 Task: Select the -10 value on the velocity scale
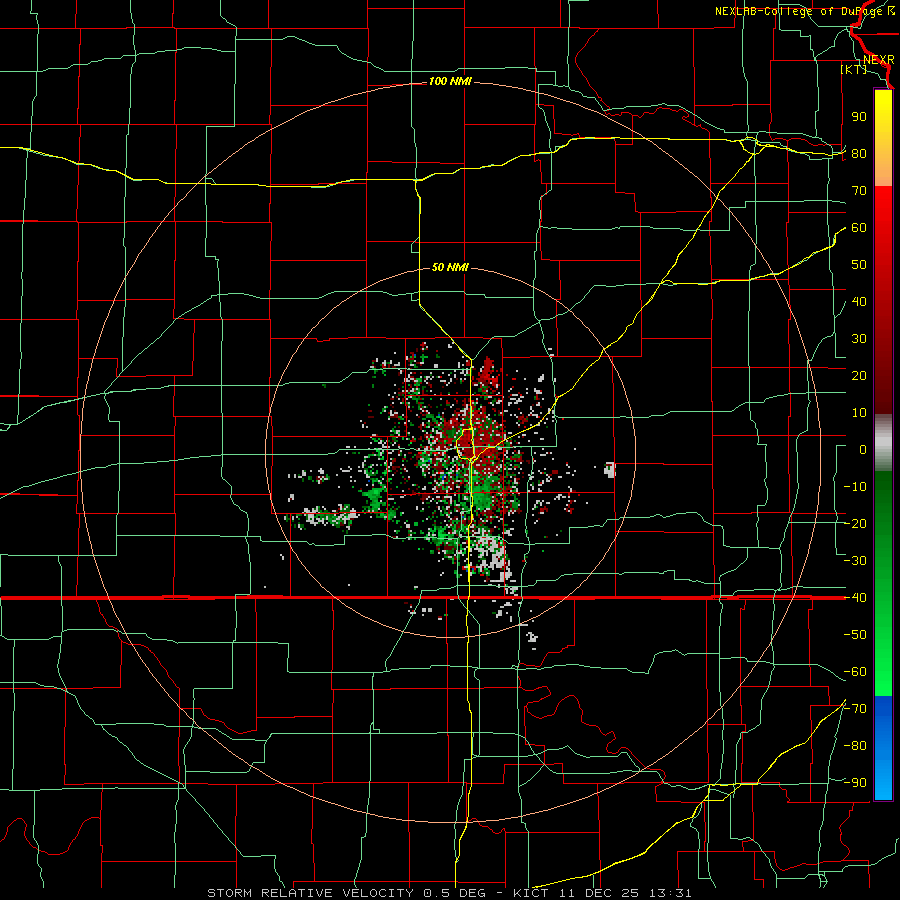point(855,487)
